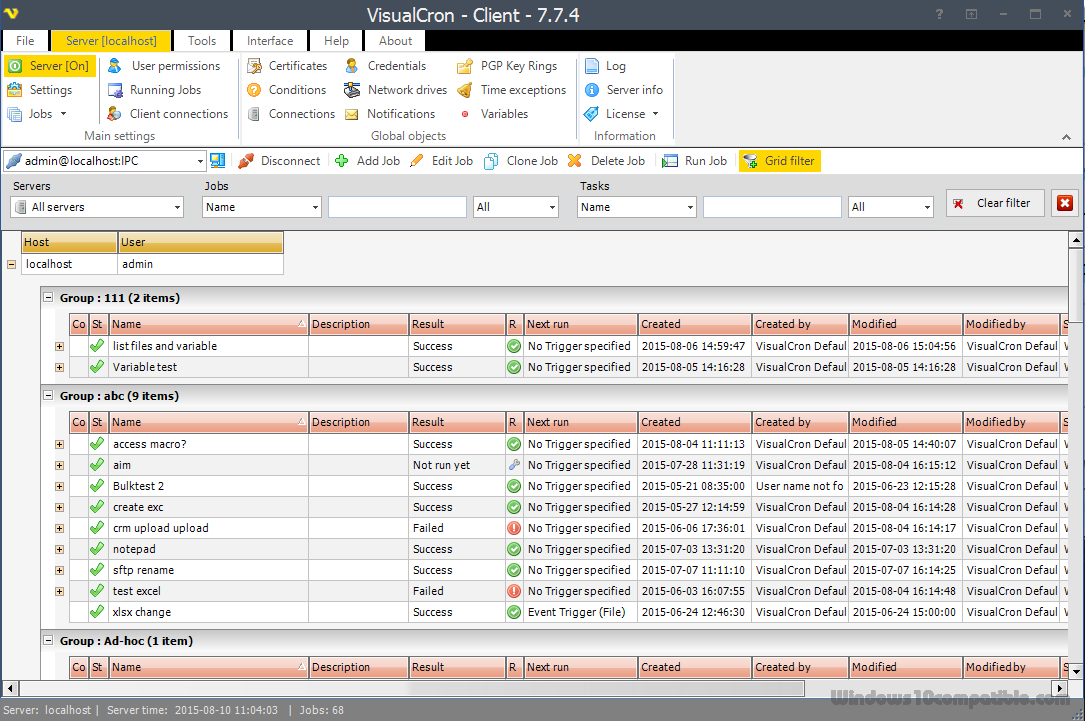Open the Interface tab

pos(270,41)
